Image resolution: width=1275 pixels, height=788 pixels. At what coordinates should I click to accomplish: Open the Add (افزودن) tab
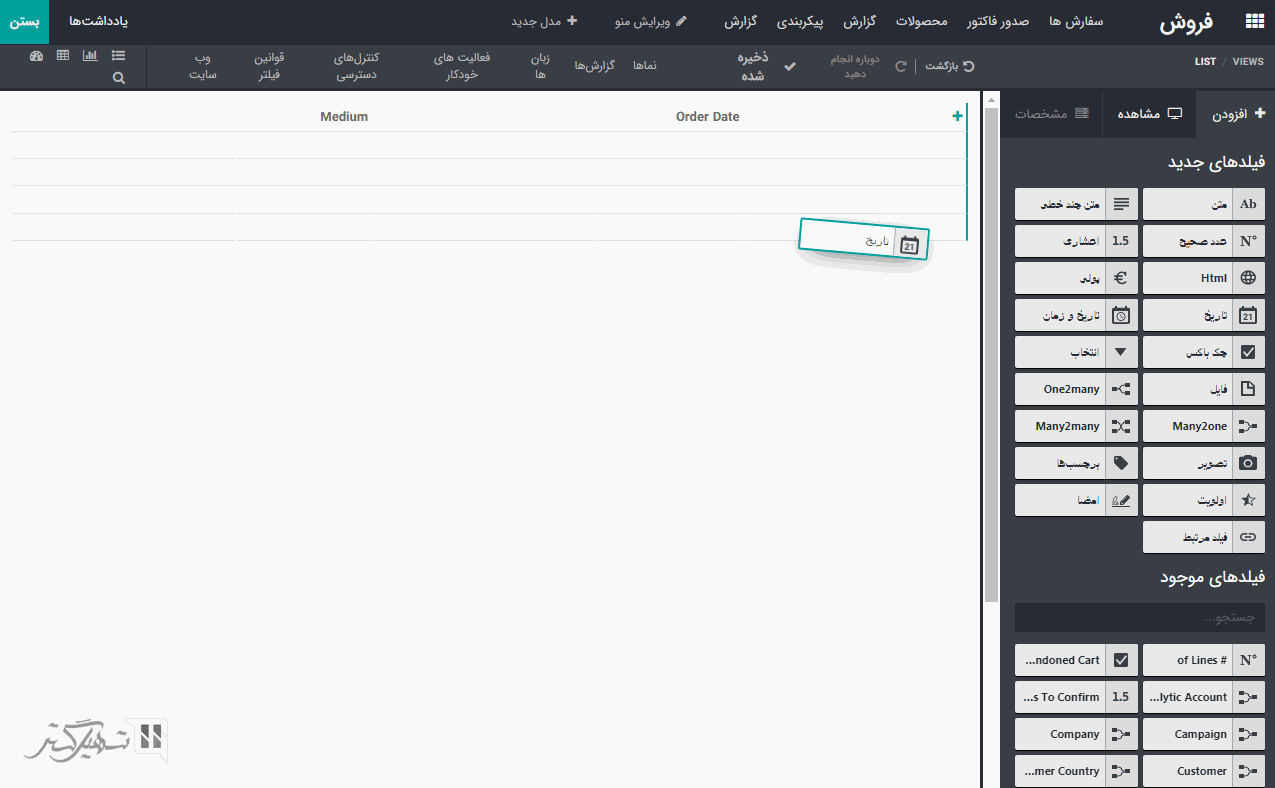1238,114
